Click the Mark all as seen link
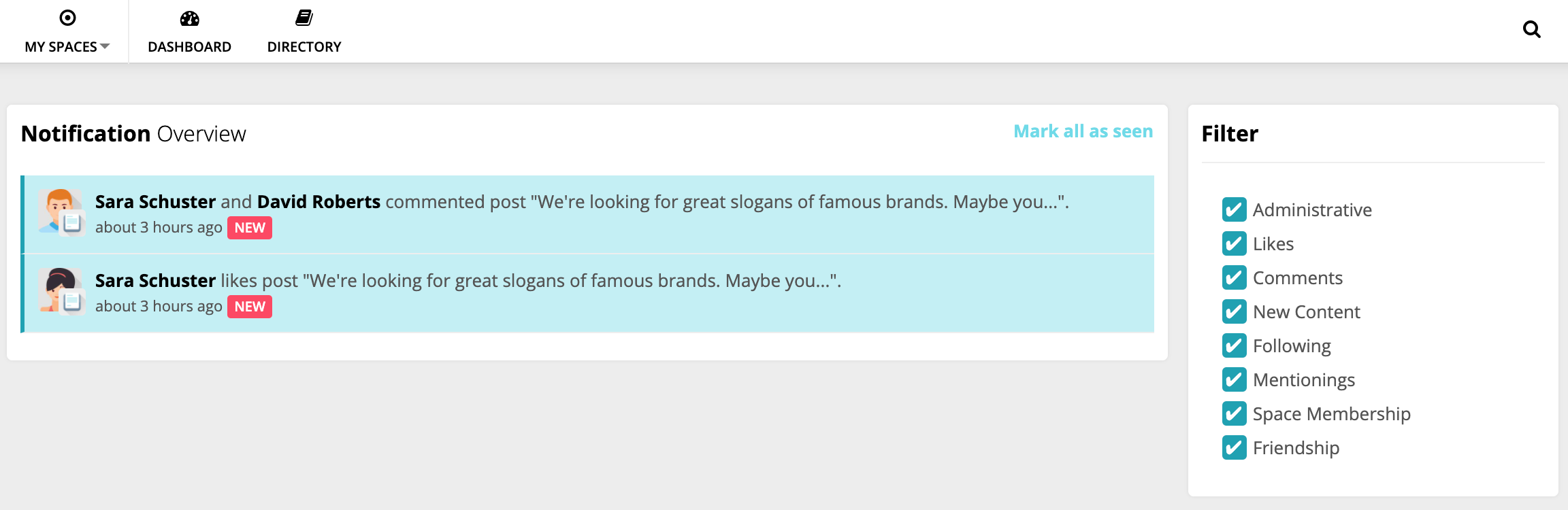The image size is (1568, 510). click(x=1083, y=131)
